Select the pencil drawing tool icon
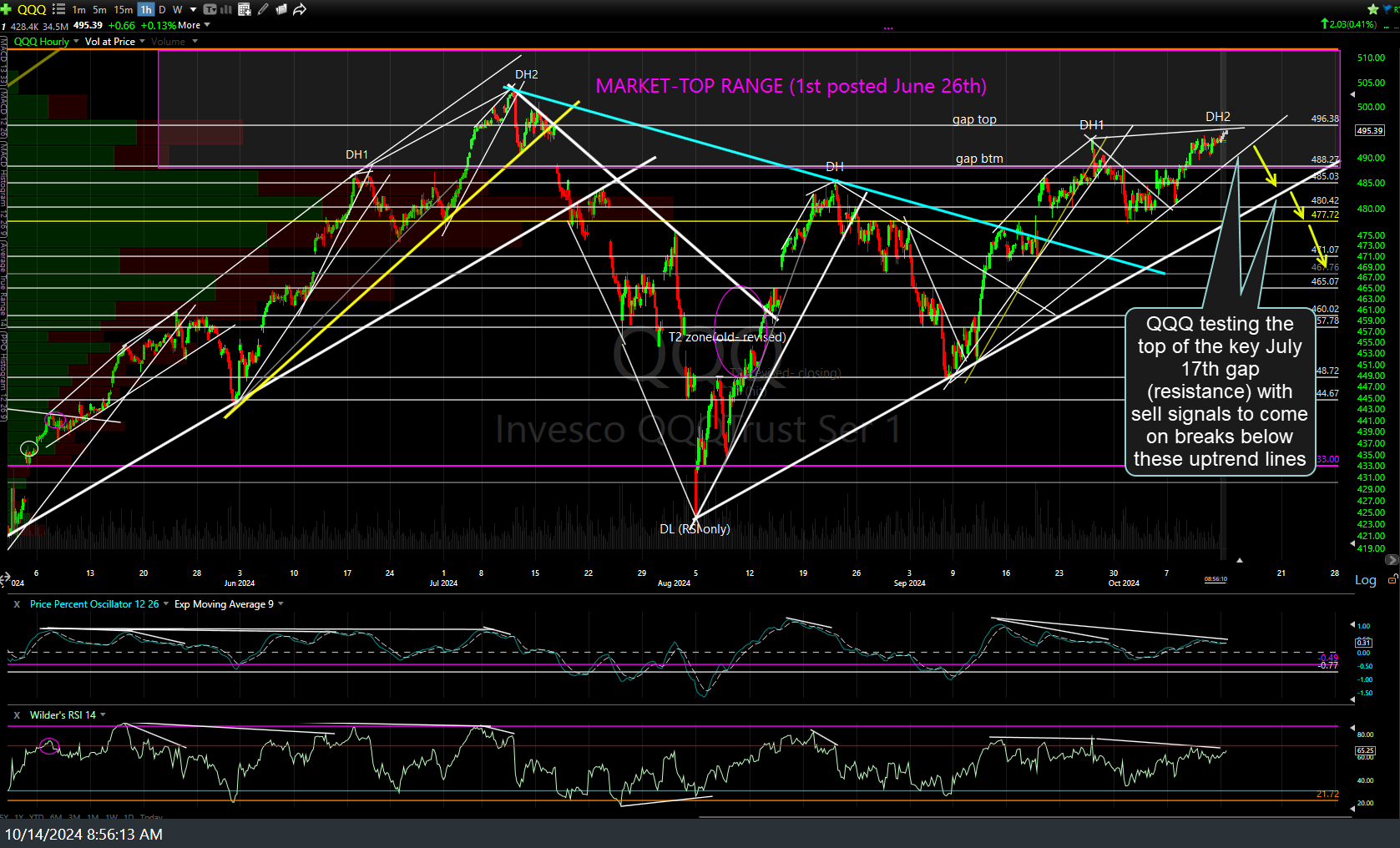 coord(263,9)
